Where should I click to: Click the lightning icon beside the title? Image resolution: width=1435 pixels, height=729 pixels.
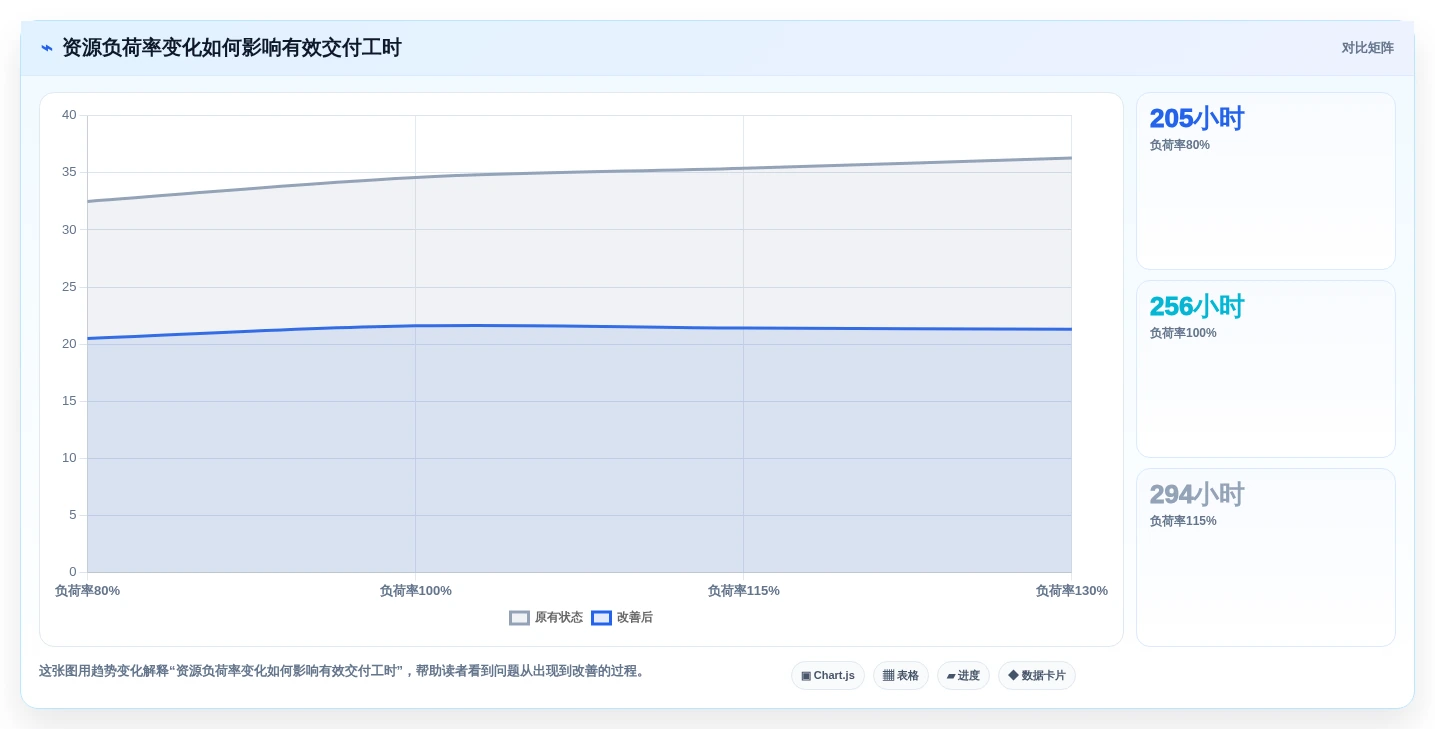[x=47, y=48]
